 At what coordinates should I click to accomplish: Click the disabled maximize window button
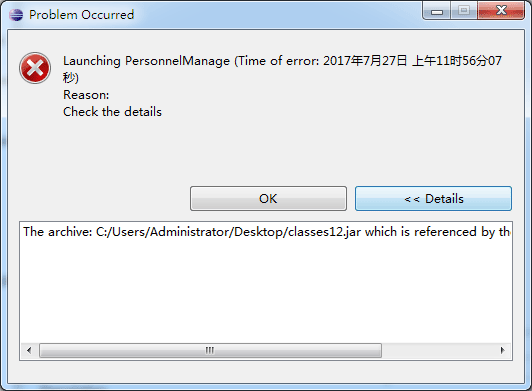(464, 11)
